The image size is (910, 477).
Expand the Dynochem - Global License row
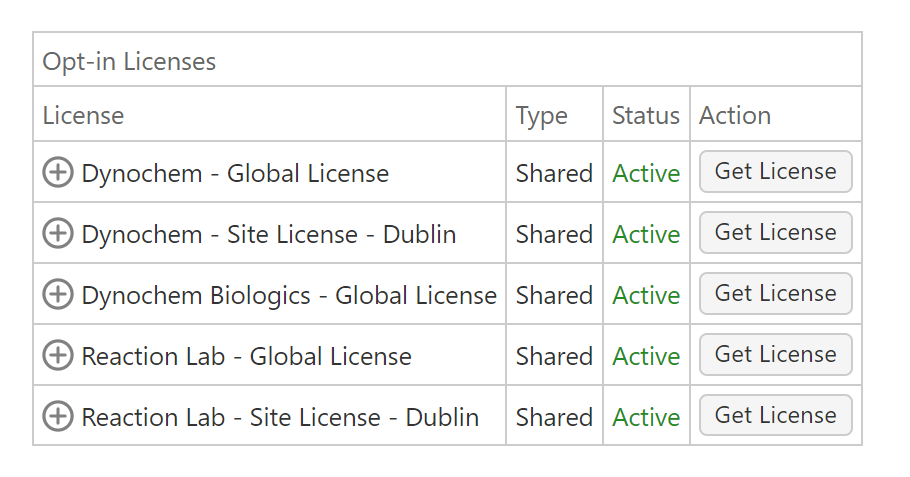[x=58, y=173]
